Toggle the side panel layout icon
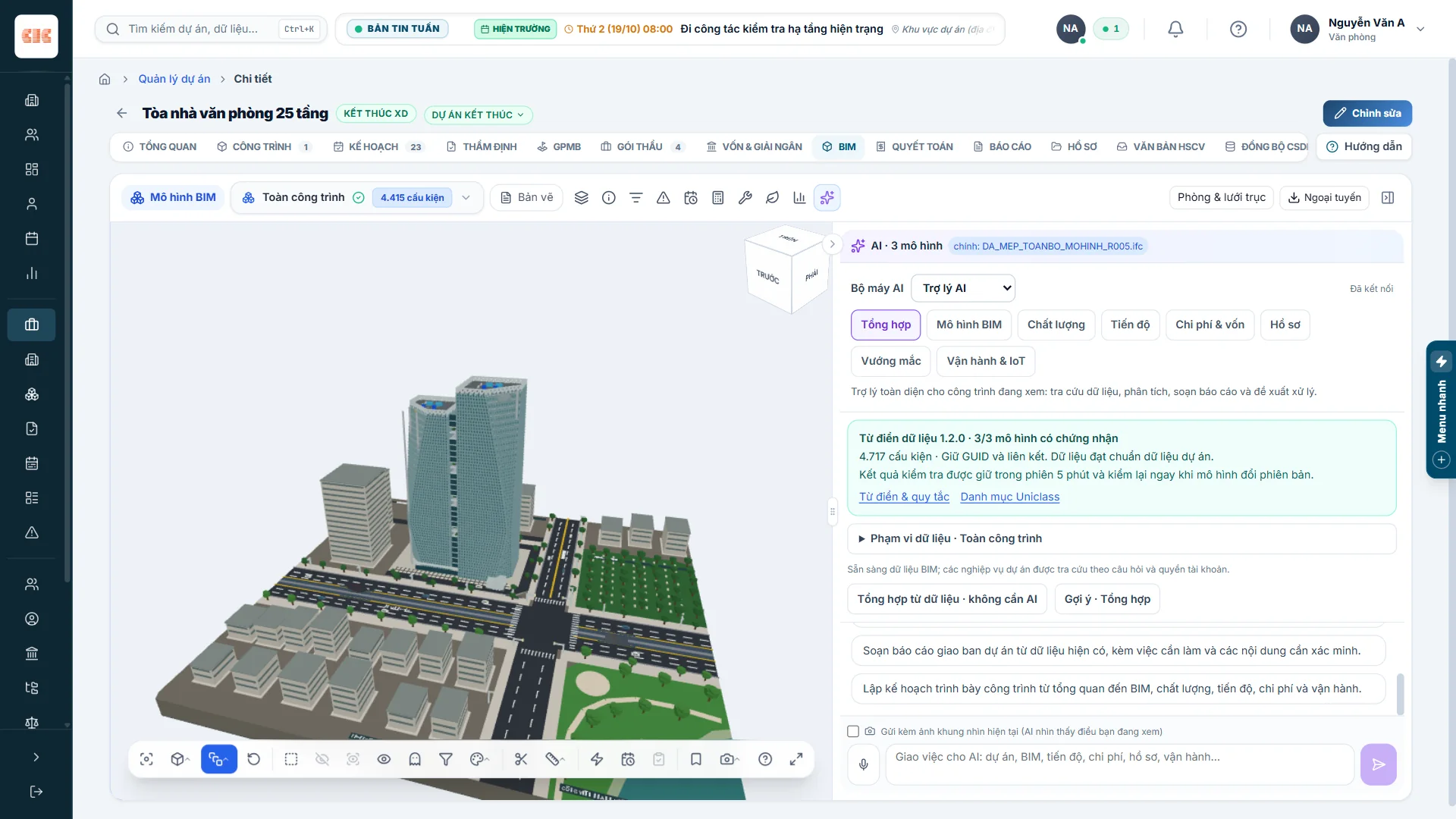 pyautogui.click(x=1388, y=198)
